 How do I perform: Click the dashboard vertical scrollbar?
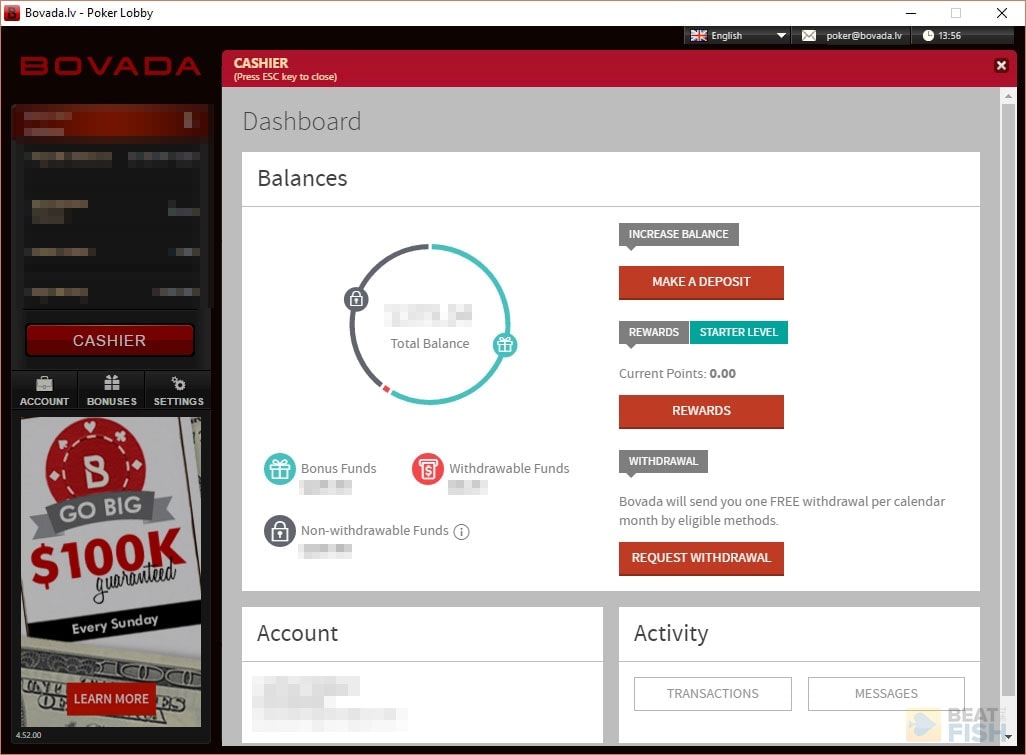click(x=1008, y=400)
